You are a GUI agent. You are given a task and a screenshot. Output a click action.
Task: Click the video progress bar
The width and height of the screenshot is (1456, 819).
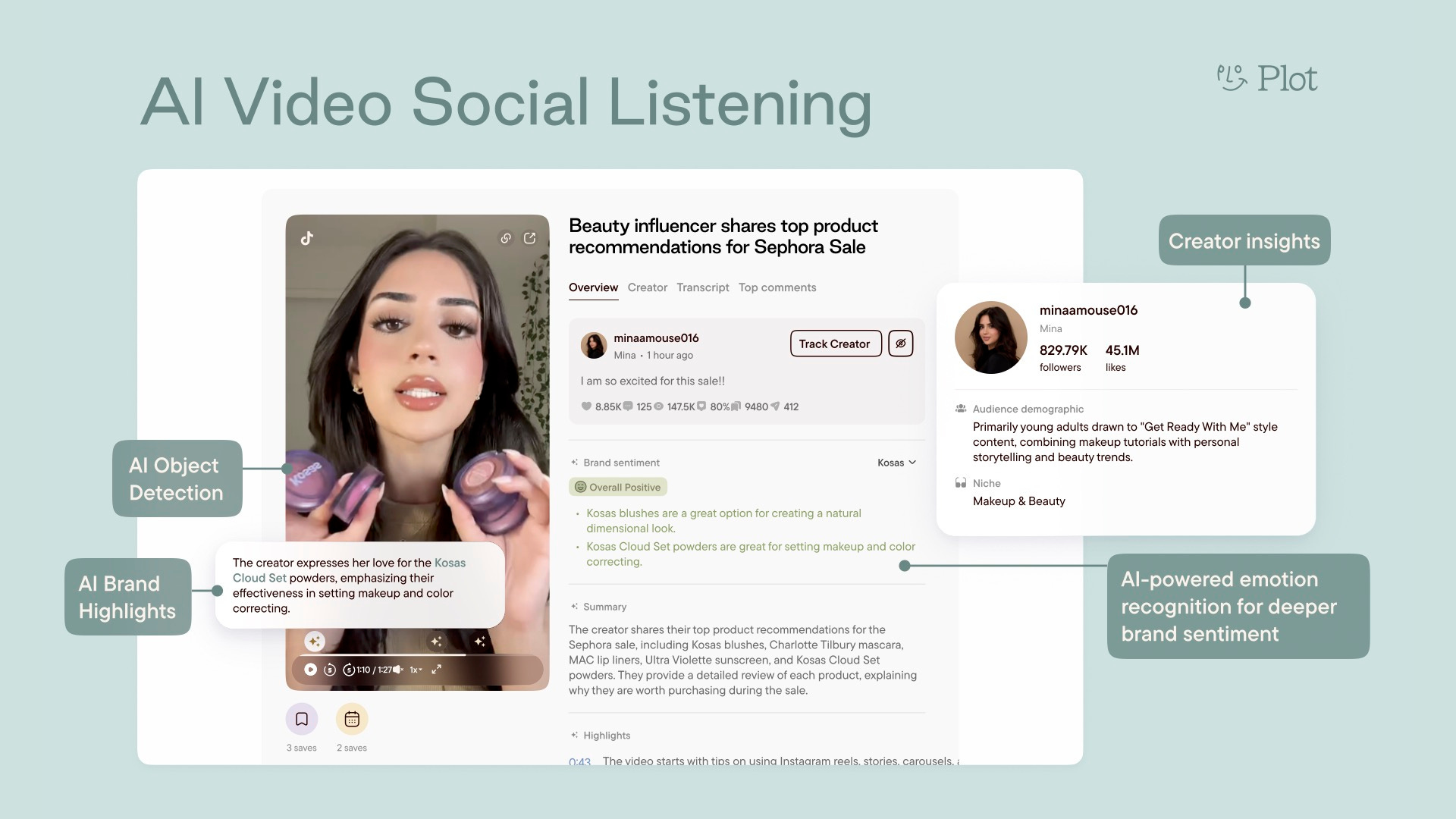[x=417, y=654]
